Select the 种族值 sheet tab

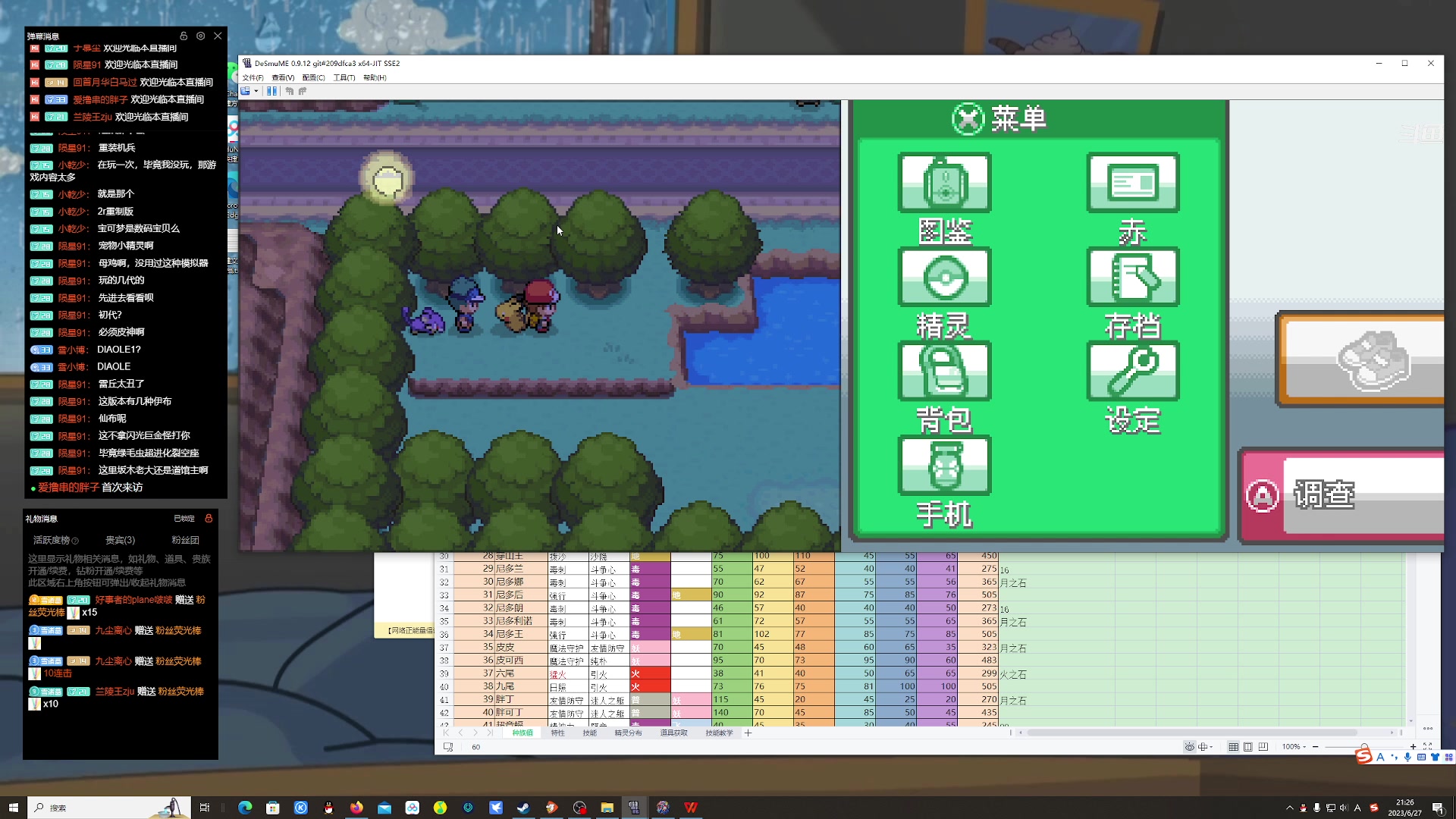[x=522, y=733]
